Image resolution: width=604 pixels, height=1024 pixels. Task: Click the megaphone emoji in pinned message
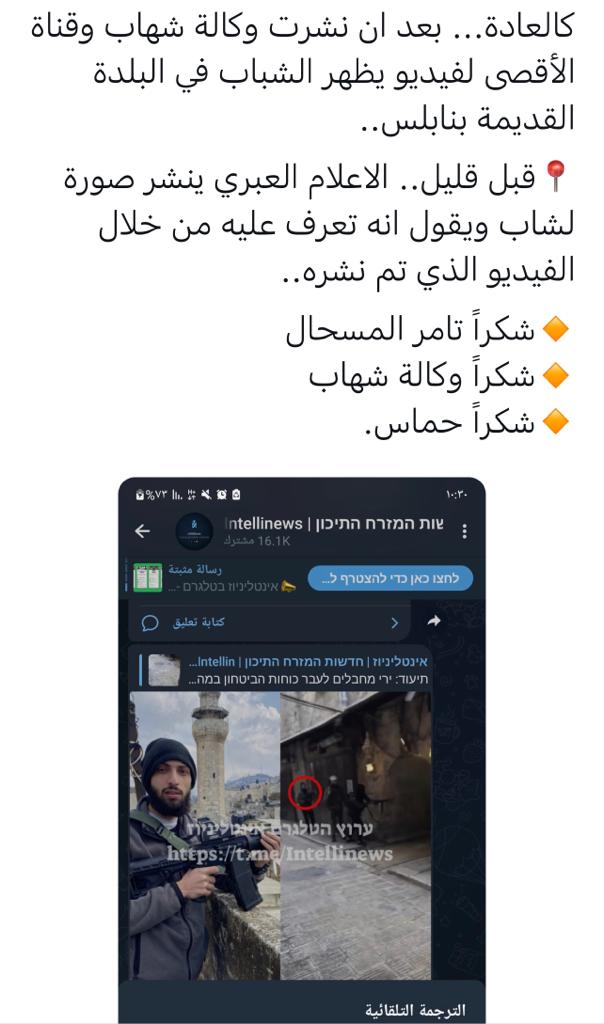click(x=289, y=586)
